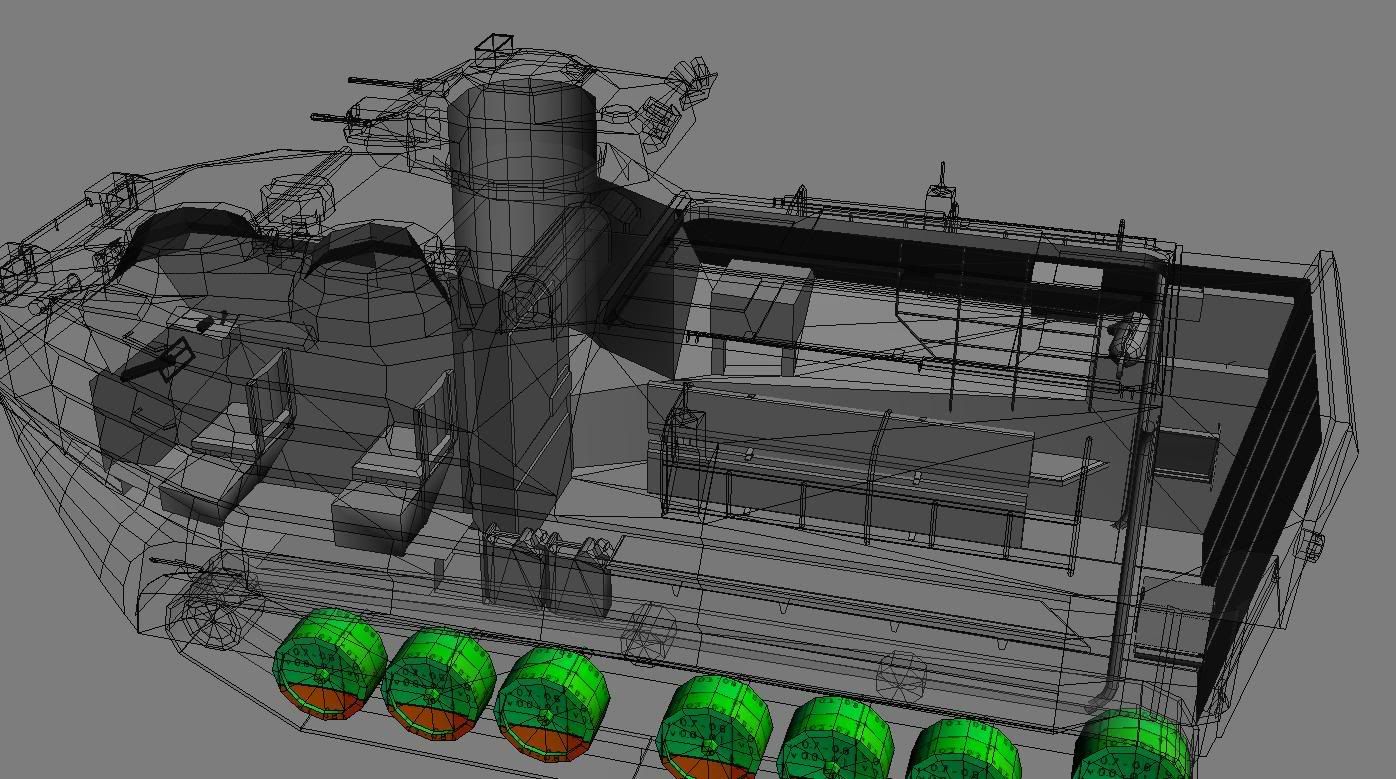1396x779 pixels.
Task: Select the crew seat beside the turret column
Action: coord(385,490)
